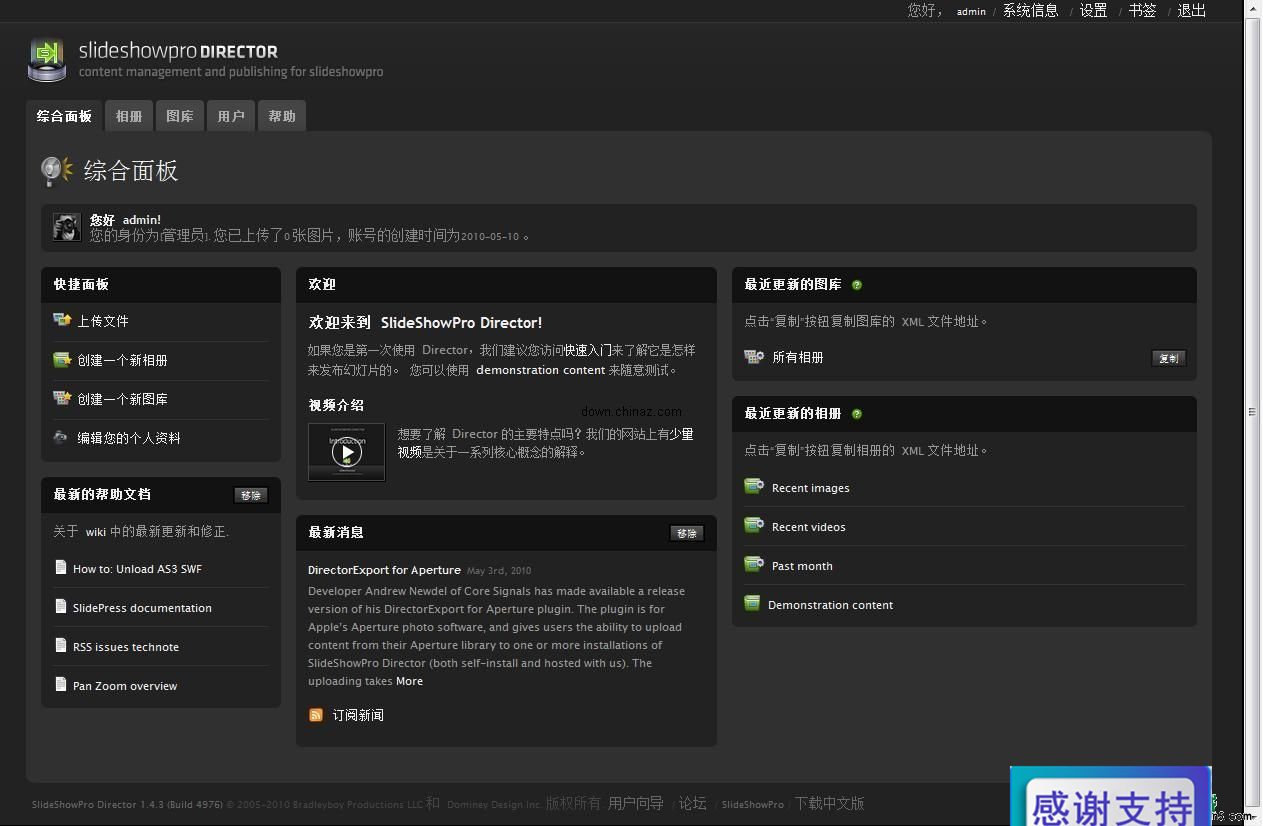Open the 帮助 tab

pyautogui.click(x=282, y=116)
